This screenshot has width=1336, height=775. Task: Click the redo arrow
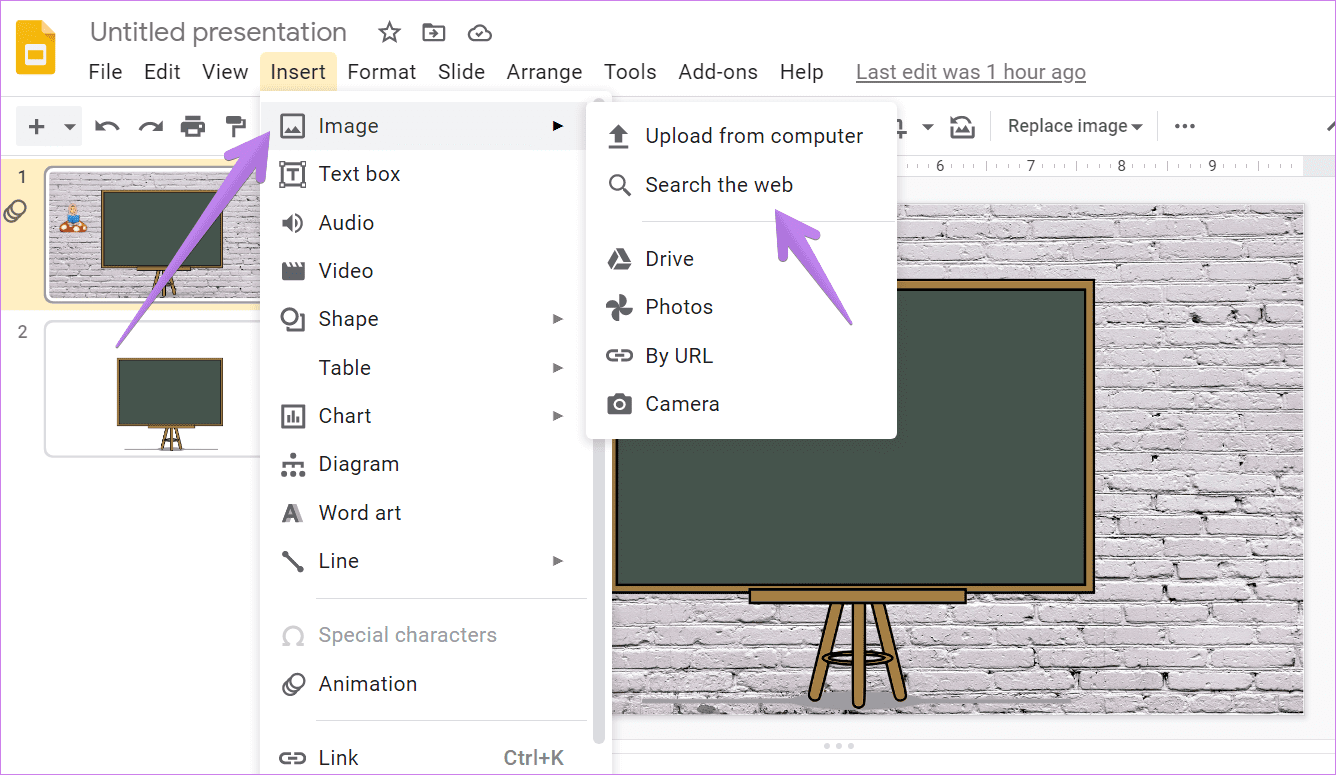pos(150,126)
